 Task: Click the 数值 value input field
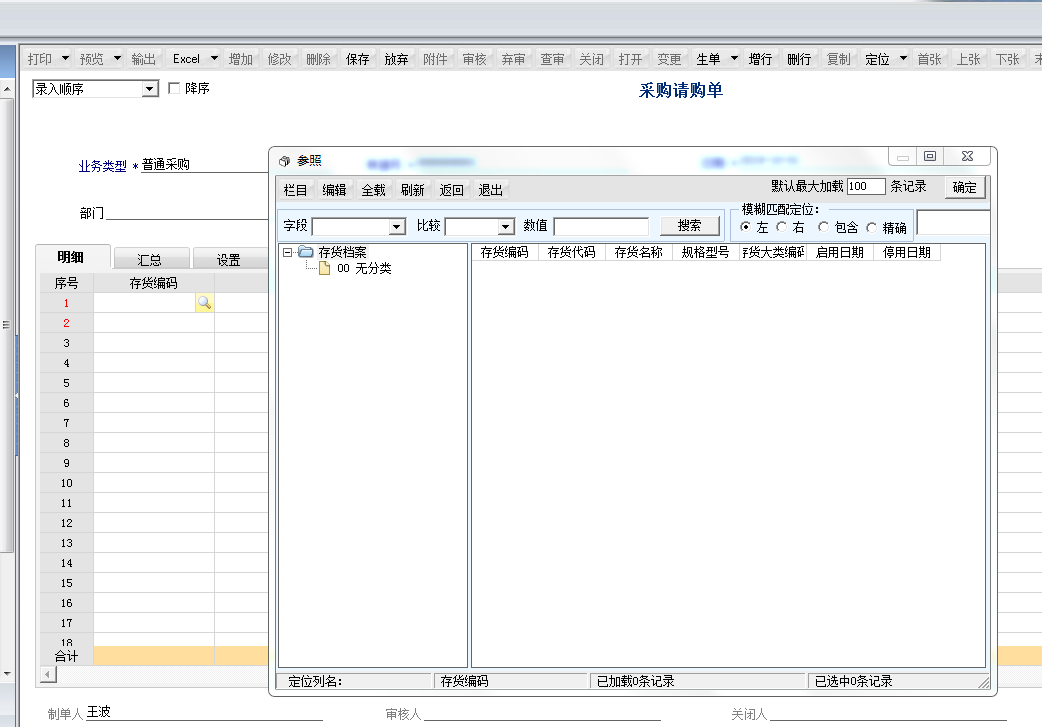(601, 227)
